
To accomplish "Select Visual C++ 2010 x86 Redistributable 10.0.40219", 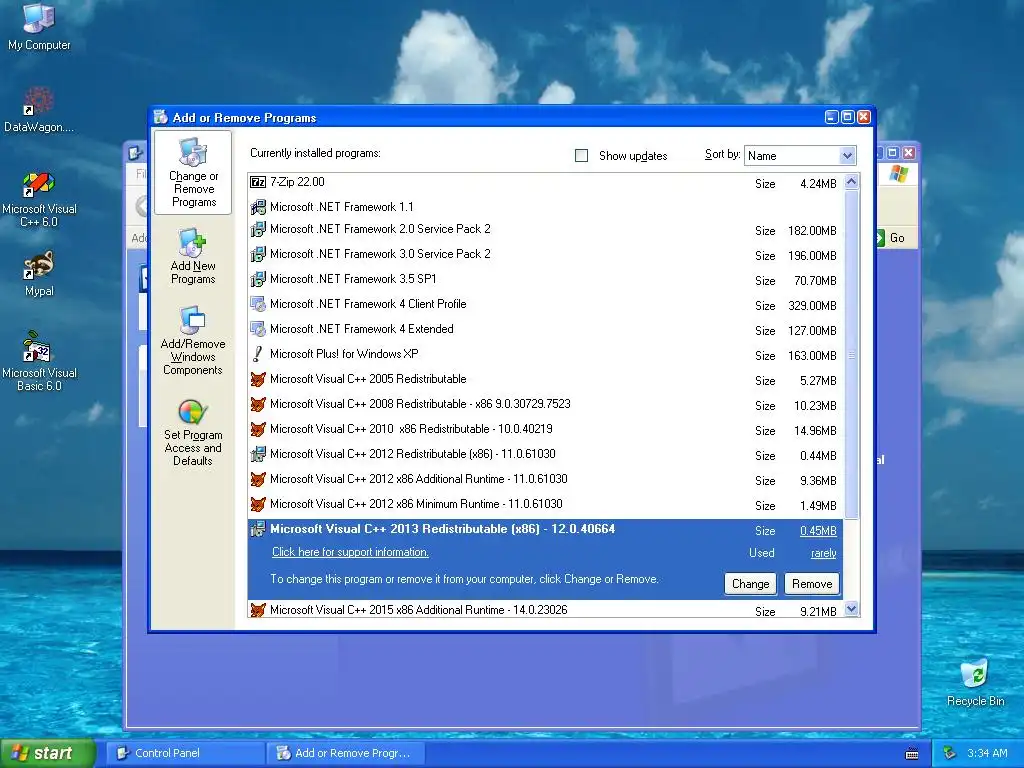I will 545,430.
